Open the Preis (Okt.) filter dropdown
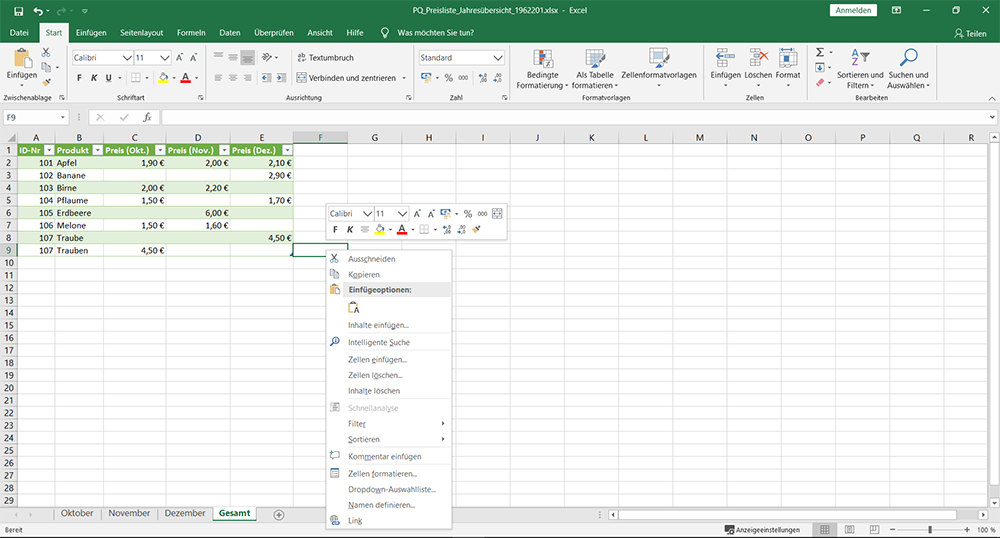This screenshot has height=538, width=1000. 160,150
